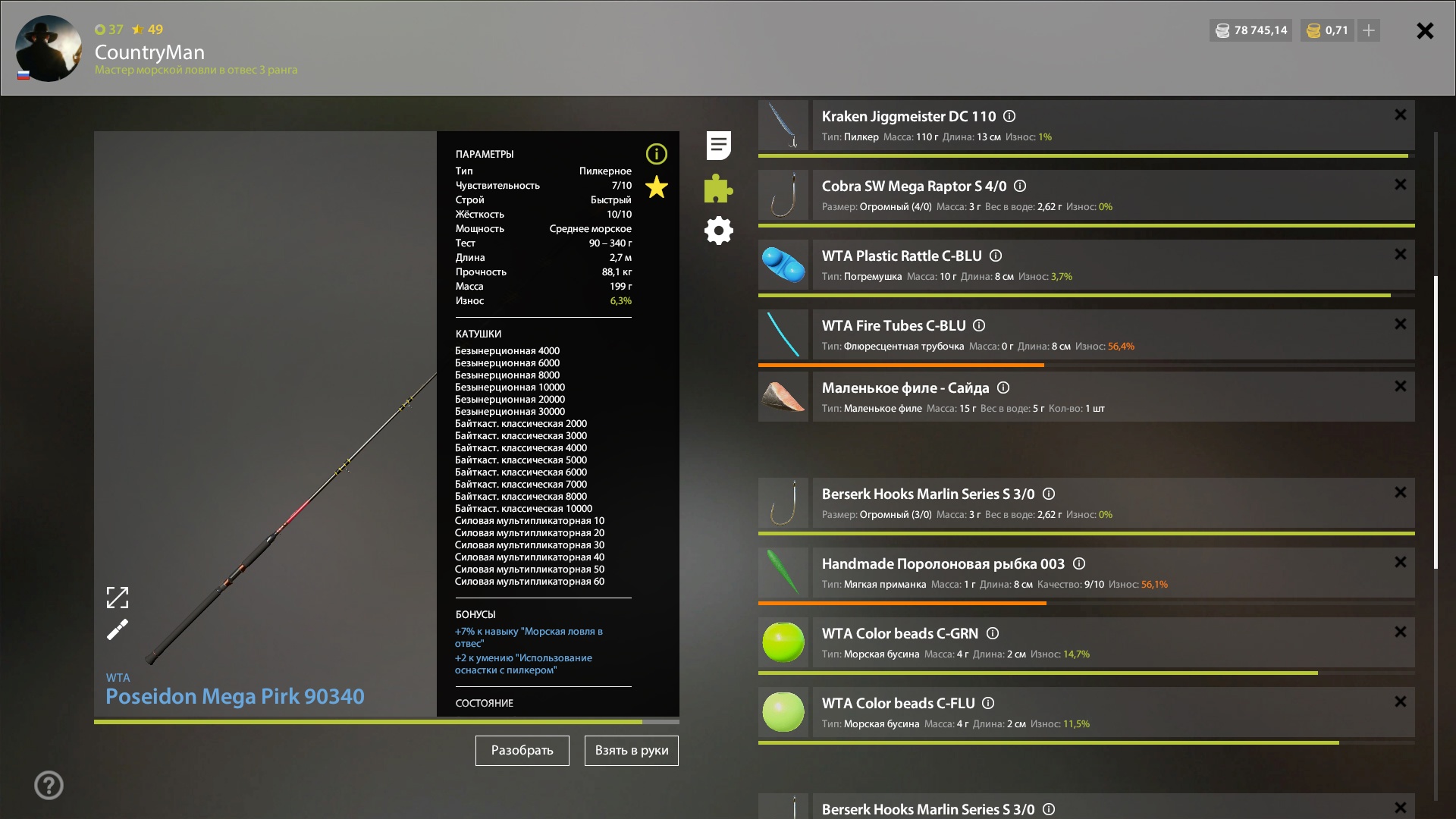Viewport: 1456px width, 819px height.
Task: Click the Взять в руки button
Action: [632, 751]
